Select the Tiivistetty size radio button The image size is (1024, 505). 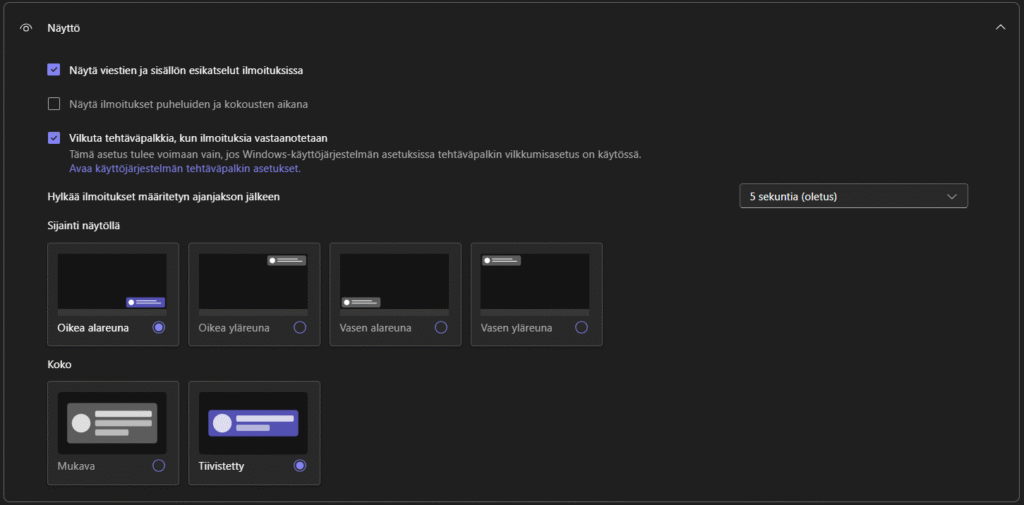pyautogui.click(x=300, y=466)
